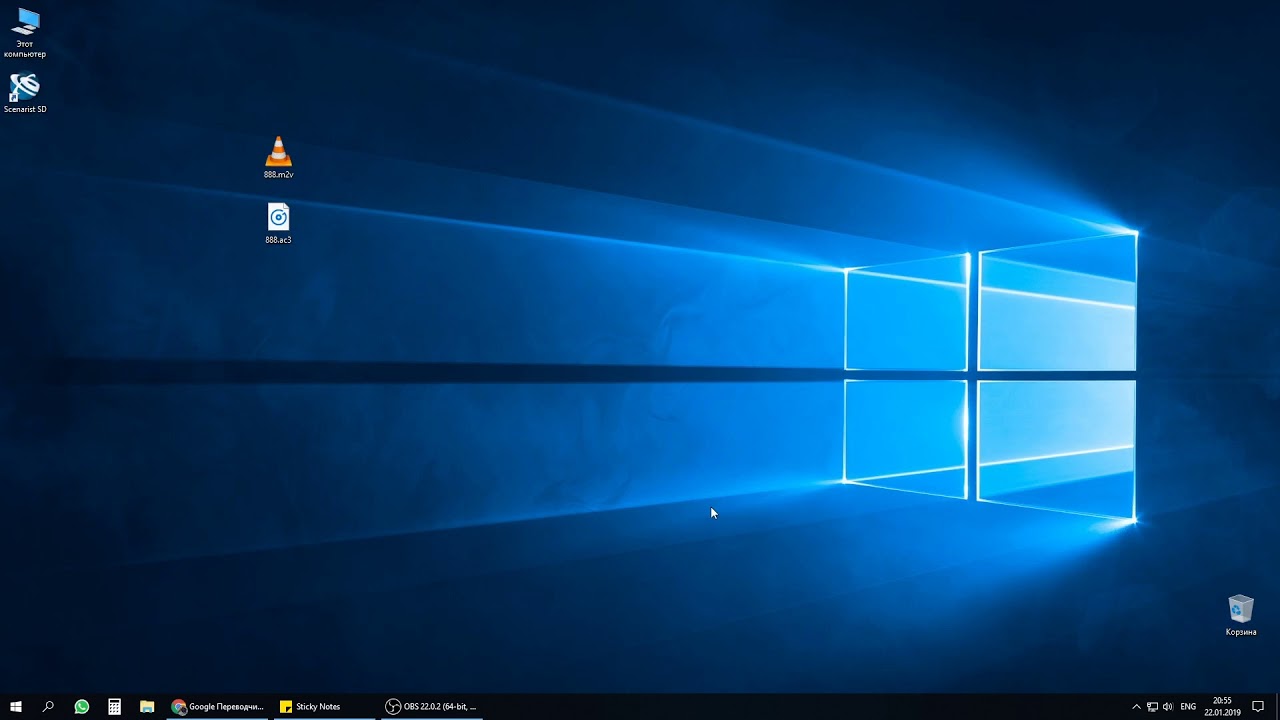The image size is (1280, 720).
Task: Switch to OBS 22.0.2 taskbar window
Action: [x=432, y=706]
